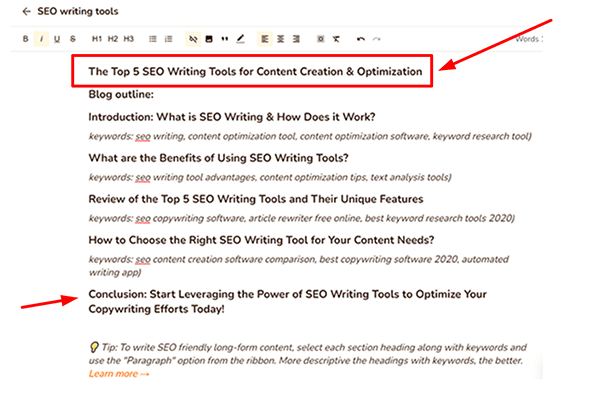Insert an image via toolbar icon
The height and width of the screenshot is (400, 600).
209,39
